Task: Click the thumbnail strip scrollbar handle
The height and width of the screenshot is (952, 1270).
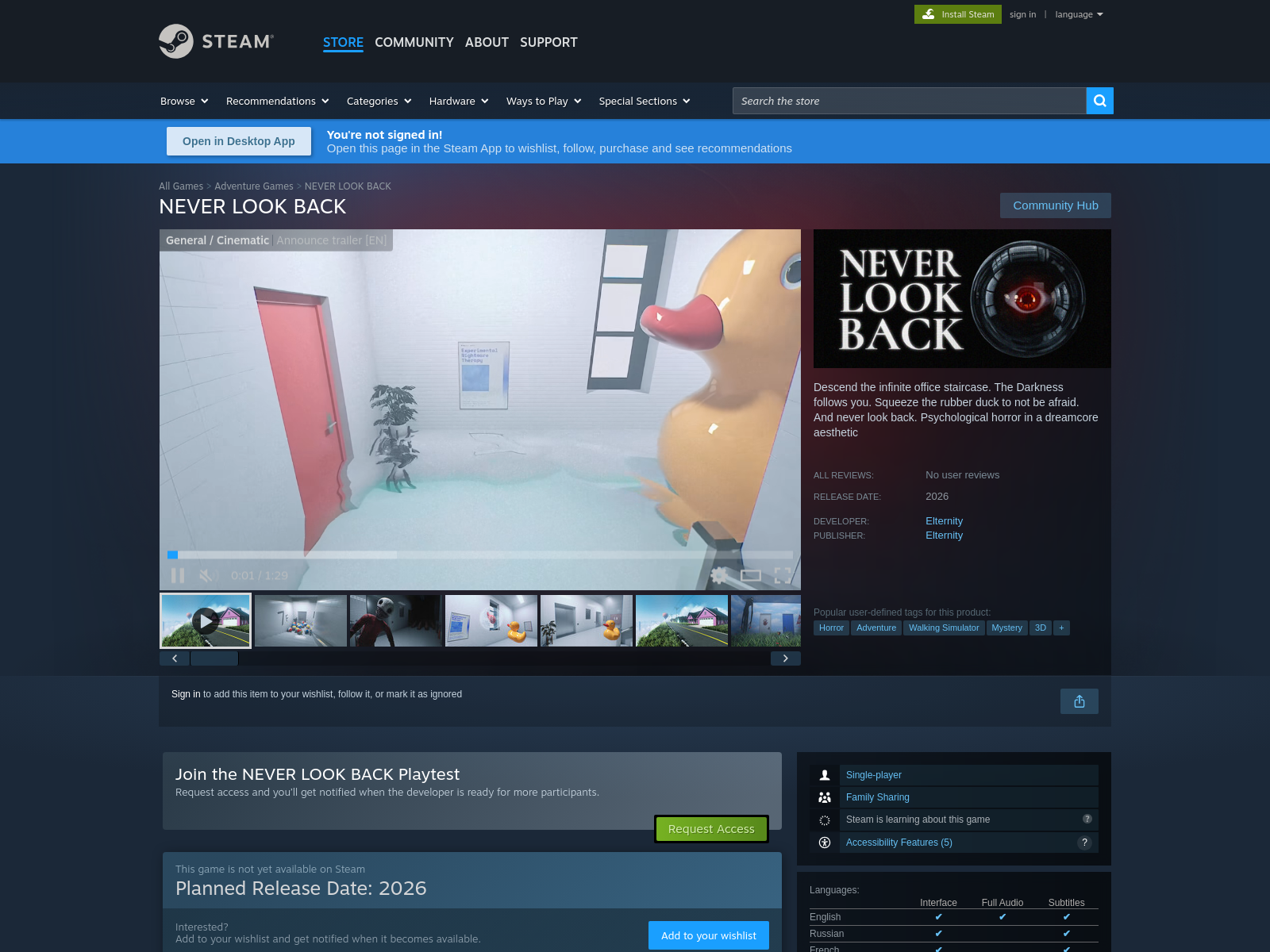Action: 214,658
